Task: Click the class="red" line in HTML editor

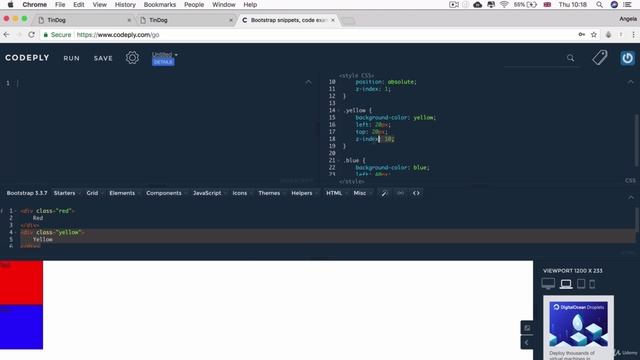Action: [47, 211]
